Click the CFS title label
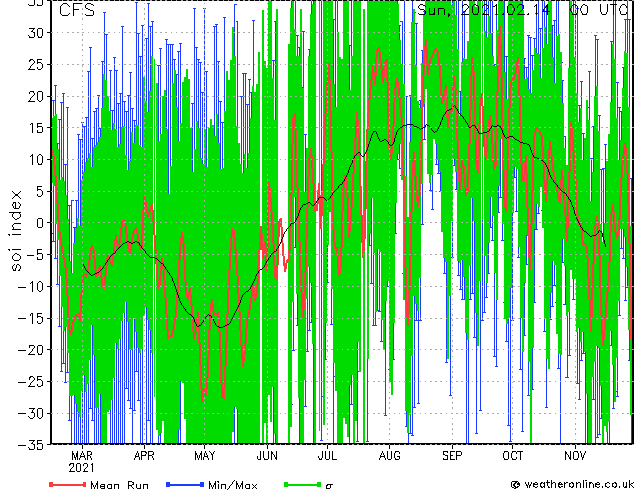Image resolution: width=634 pixels, height=490 pixels. pyautogui.click(x=77, y=10)
